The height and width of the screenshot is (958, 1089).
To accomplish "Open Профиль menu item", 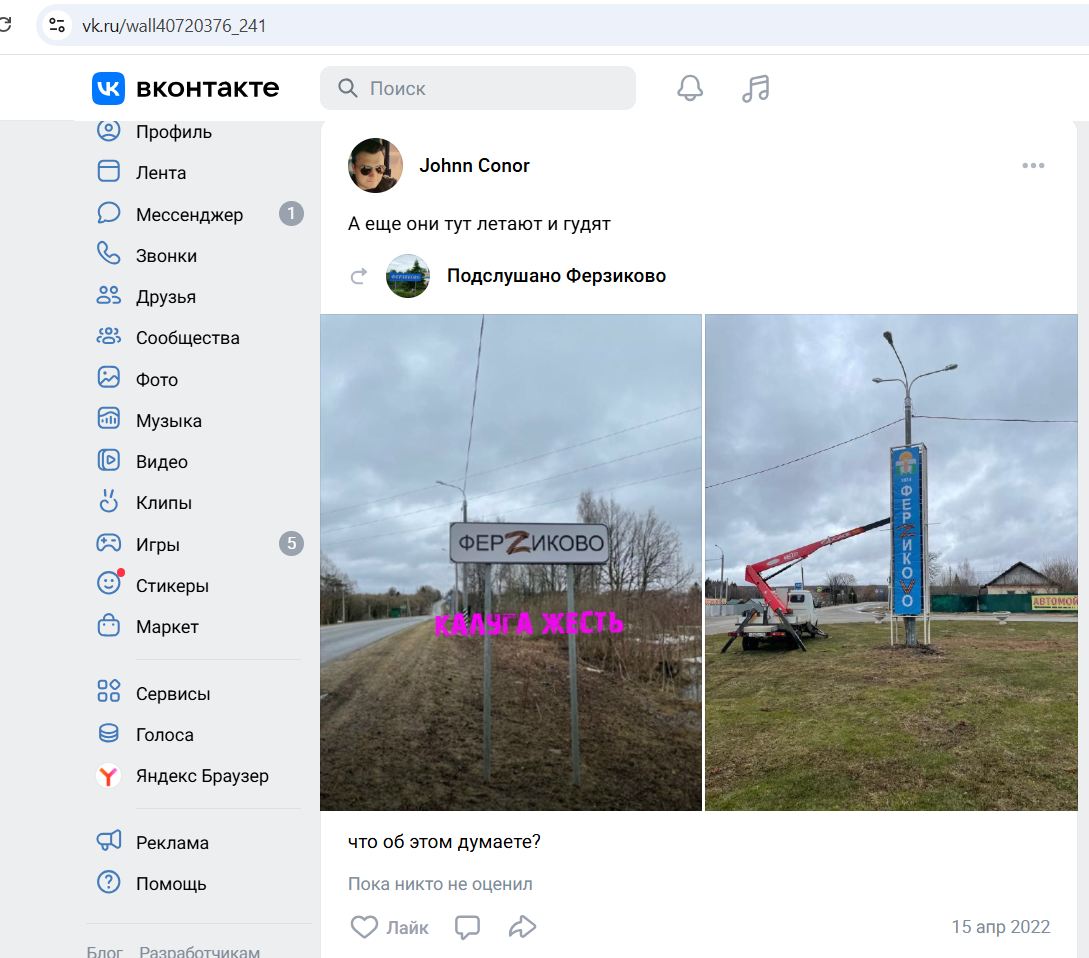I will (174, 132).
